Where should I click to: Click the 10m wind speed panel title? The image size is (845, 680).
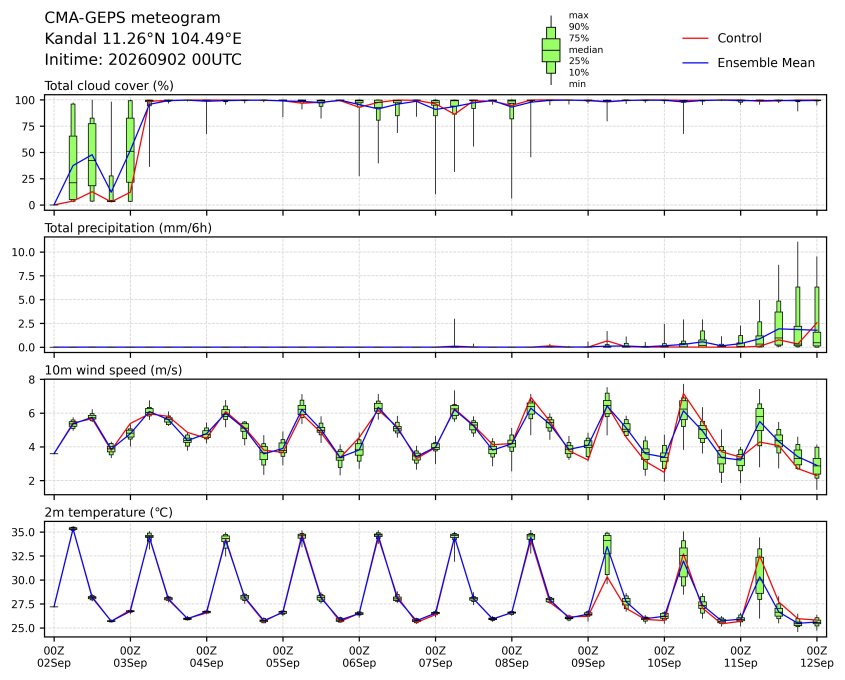pyautogui.click(x=113, y=370)
